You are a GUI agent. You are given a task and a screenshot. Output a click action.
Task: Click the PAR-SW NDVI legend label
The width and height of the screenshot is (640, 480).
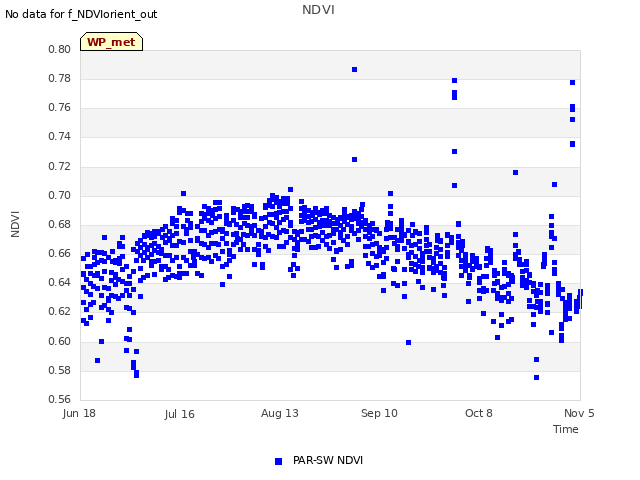tap(328, 460)
